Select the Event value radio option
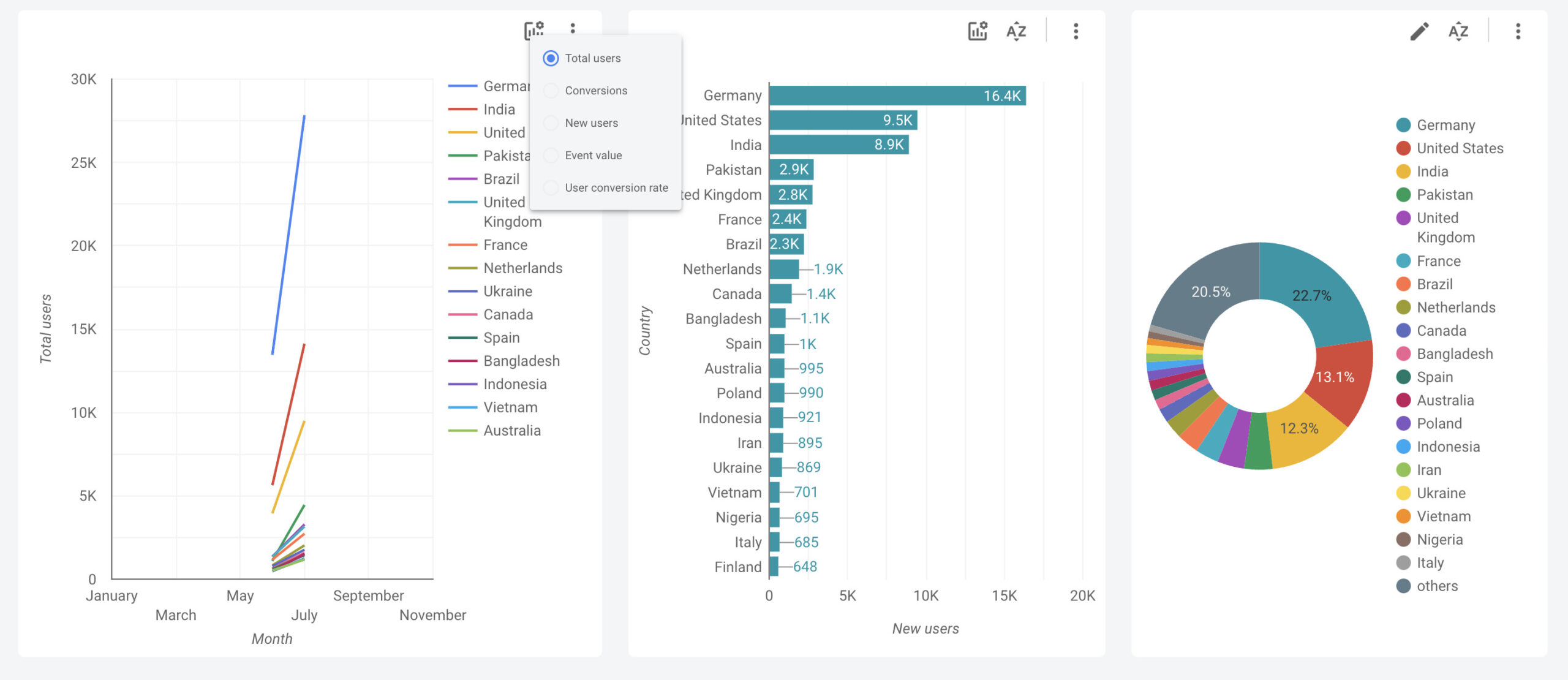Screen dimensions: 1568x680 (551, 156)
